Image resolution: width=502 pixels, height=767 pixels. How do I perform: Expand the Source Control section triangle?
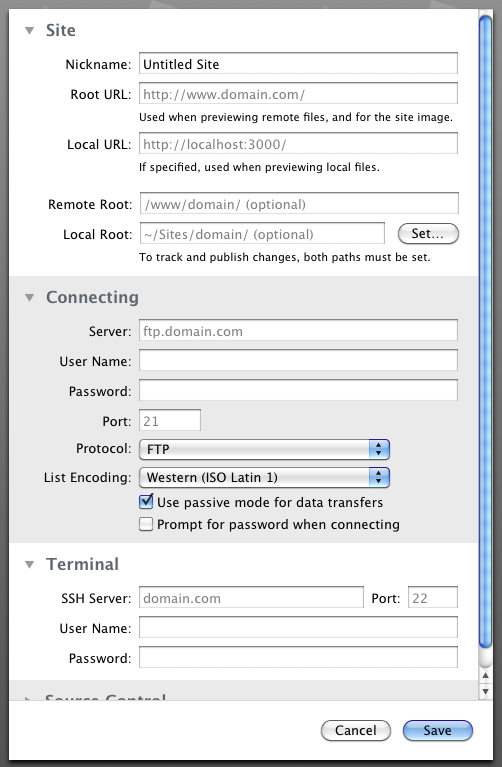pos(28,698)
